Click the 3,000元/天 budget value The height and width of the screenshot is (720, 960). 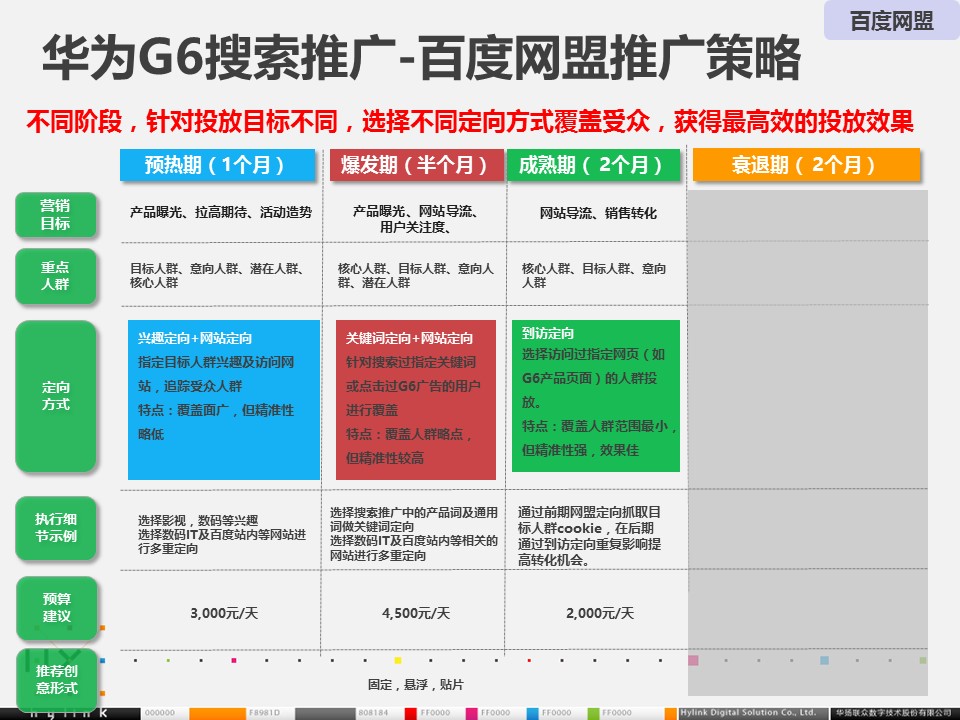point(222,613)
